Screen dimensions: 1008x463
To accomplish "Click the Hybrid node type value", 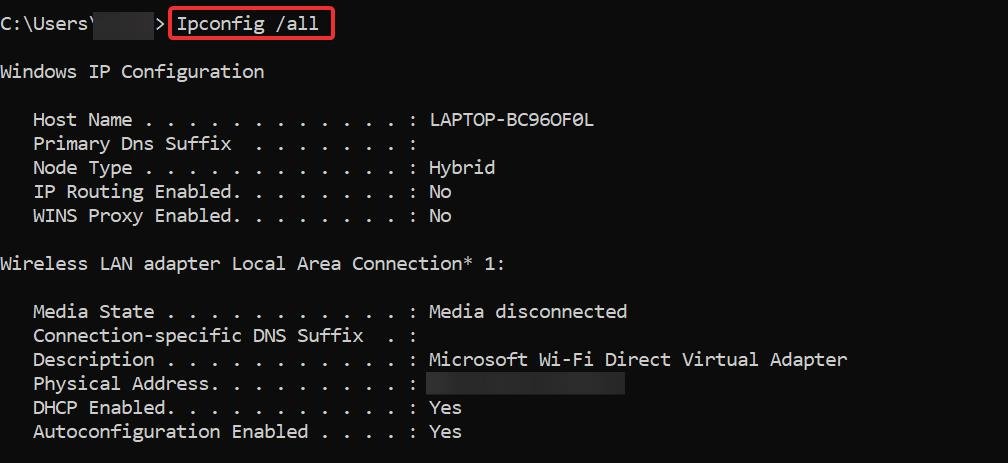I will (462, 168).
